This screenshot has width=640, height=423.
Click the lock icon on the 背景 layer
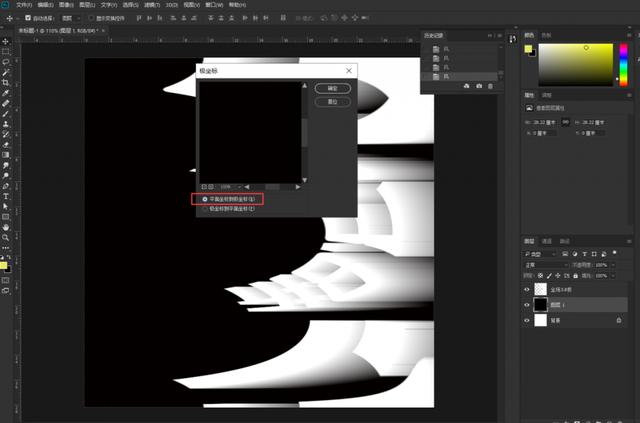(x=620, y=320)
